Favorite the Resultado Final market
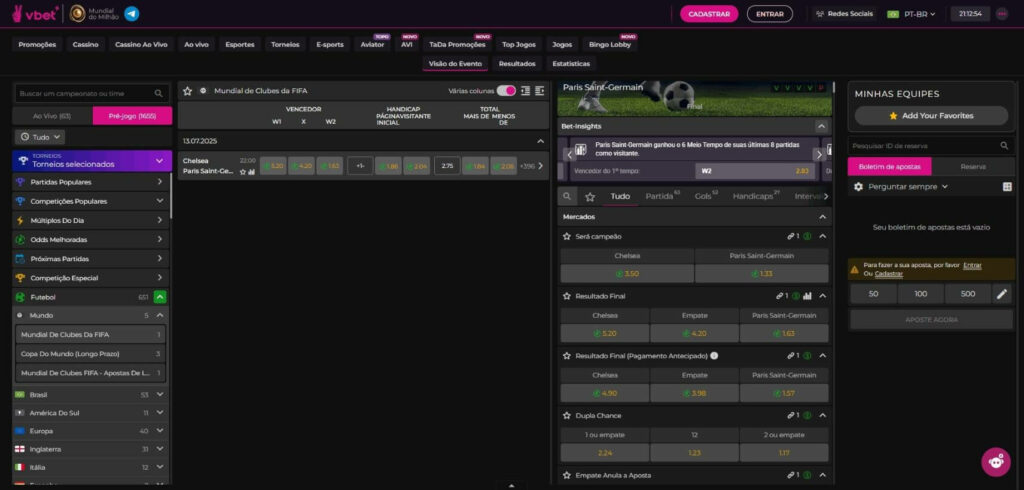This screenshot has width=1024, height=490. tap(567, 296)
